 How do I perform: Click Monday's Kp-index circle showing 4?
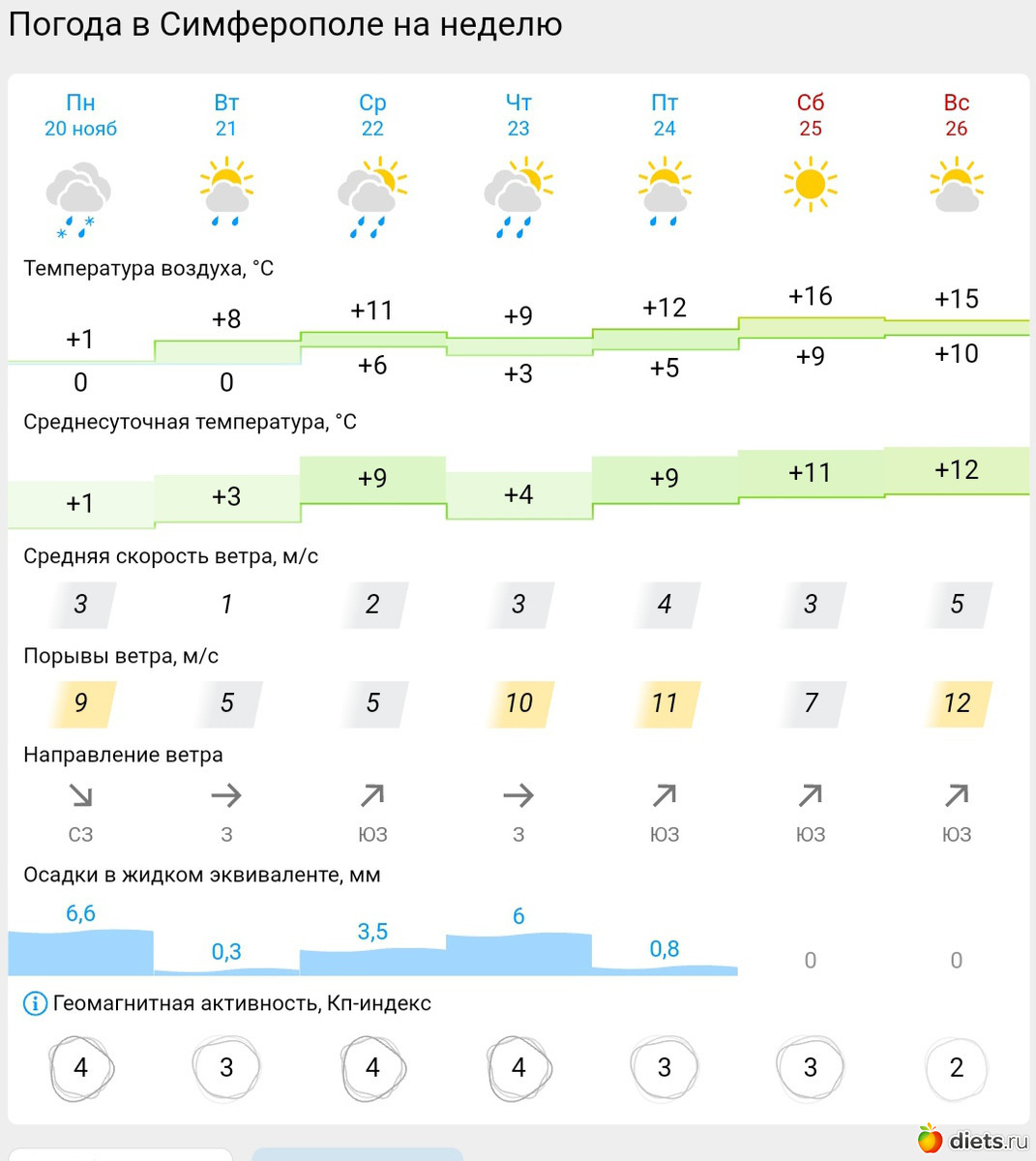pyautogui.click(x=81, y=1067)
